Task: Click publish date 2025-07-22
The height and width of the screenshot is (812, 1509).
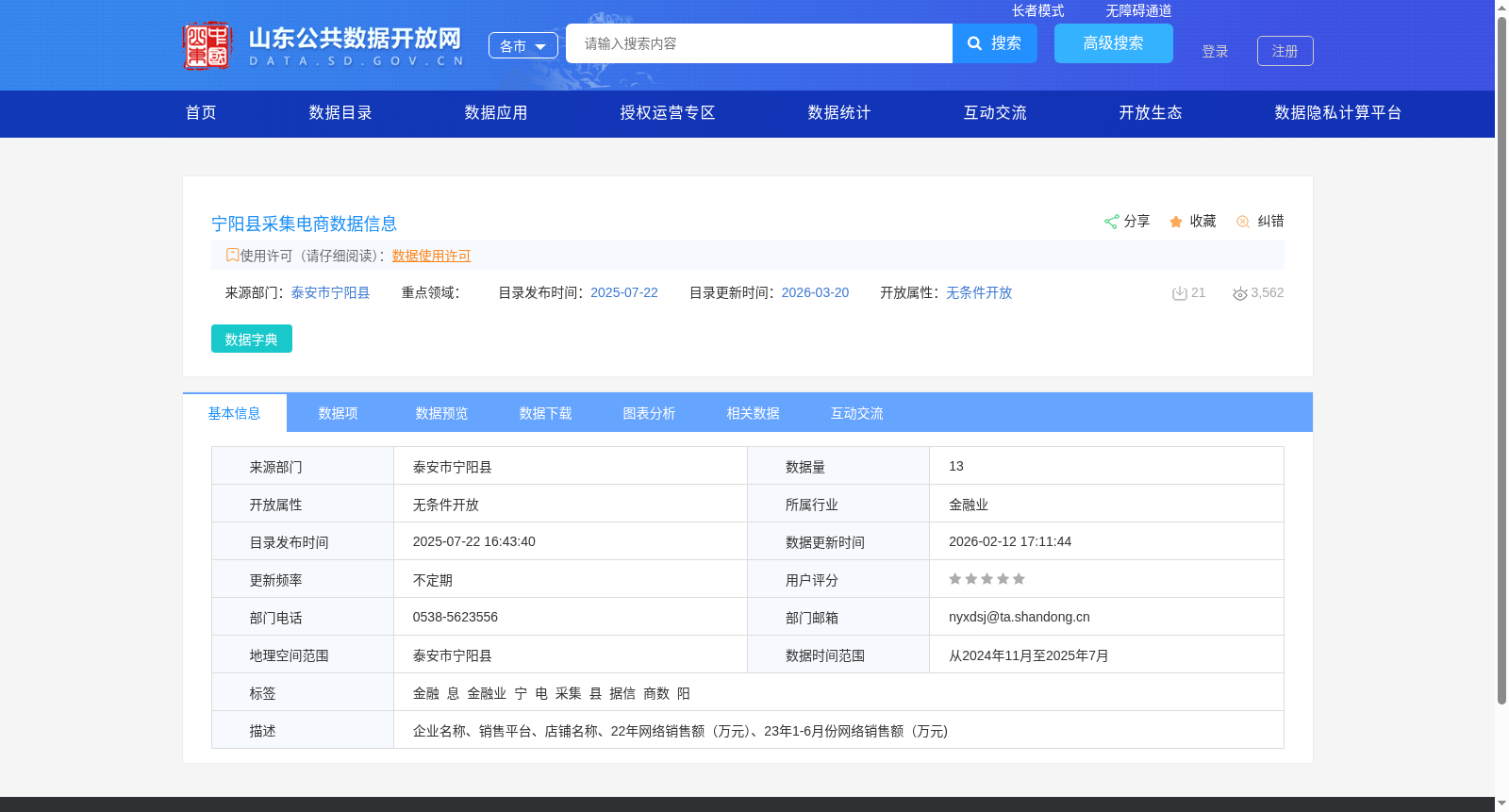Action: click(x=624, y=293)
